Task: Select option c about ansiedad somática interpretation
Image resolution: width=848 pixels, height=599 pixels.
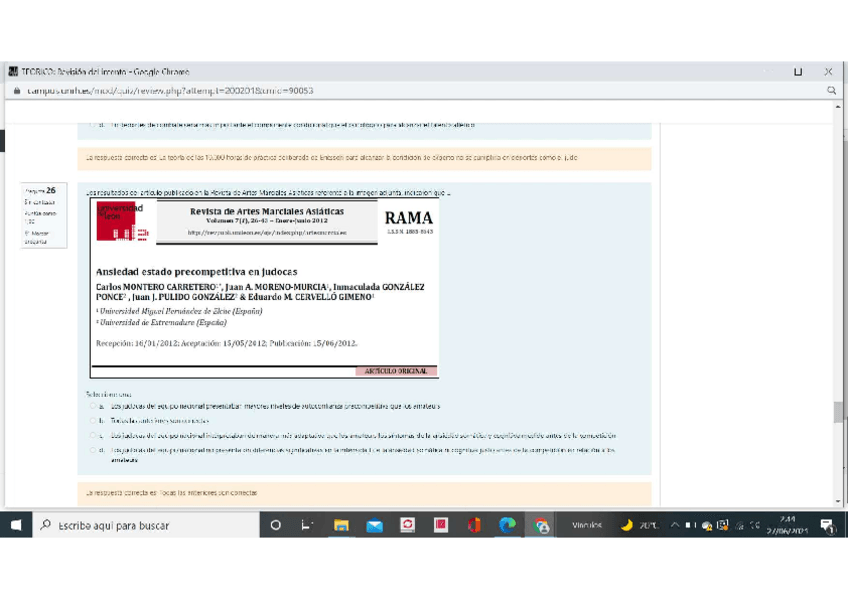Action: 92,435
